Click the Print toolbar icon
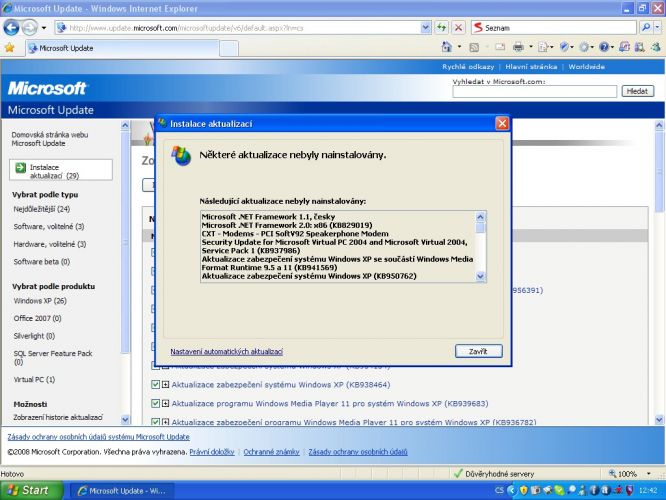 [518, 47]
